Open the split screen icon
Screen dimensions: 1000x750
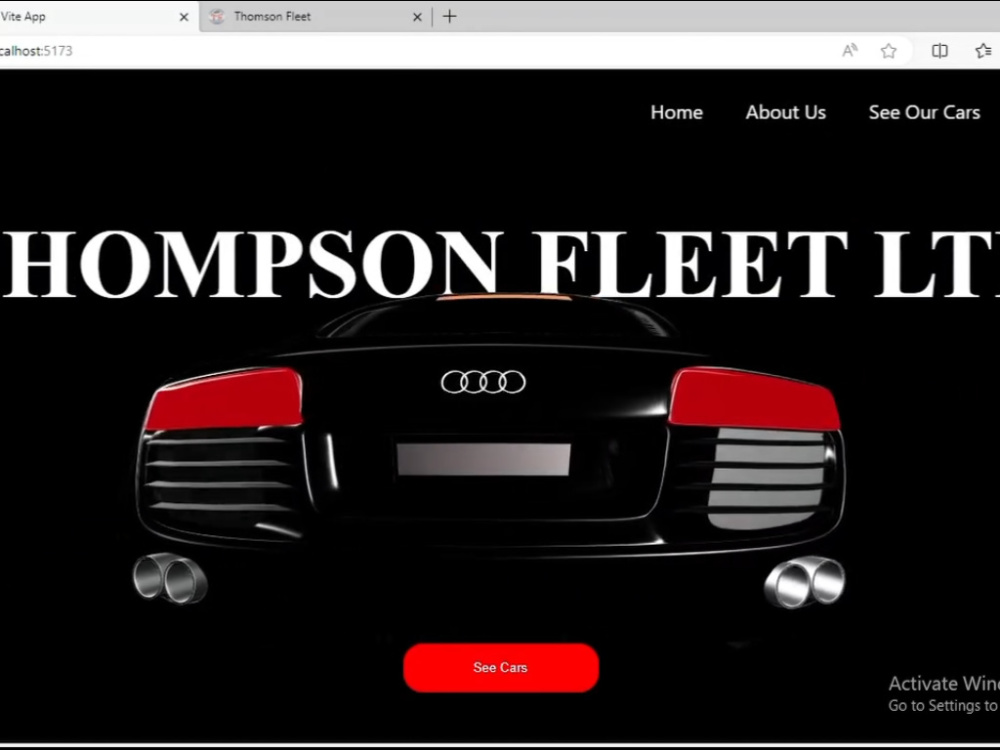click(x=939, y=51)
